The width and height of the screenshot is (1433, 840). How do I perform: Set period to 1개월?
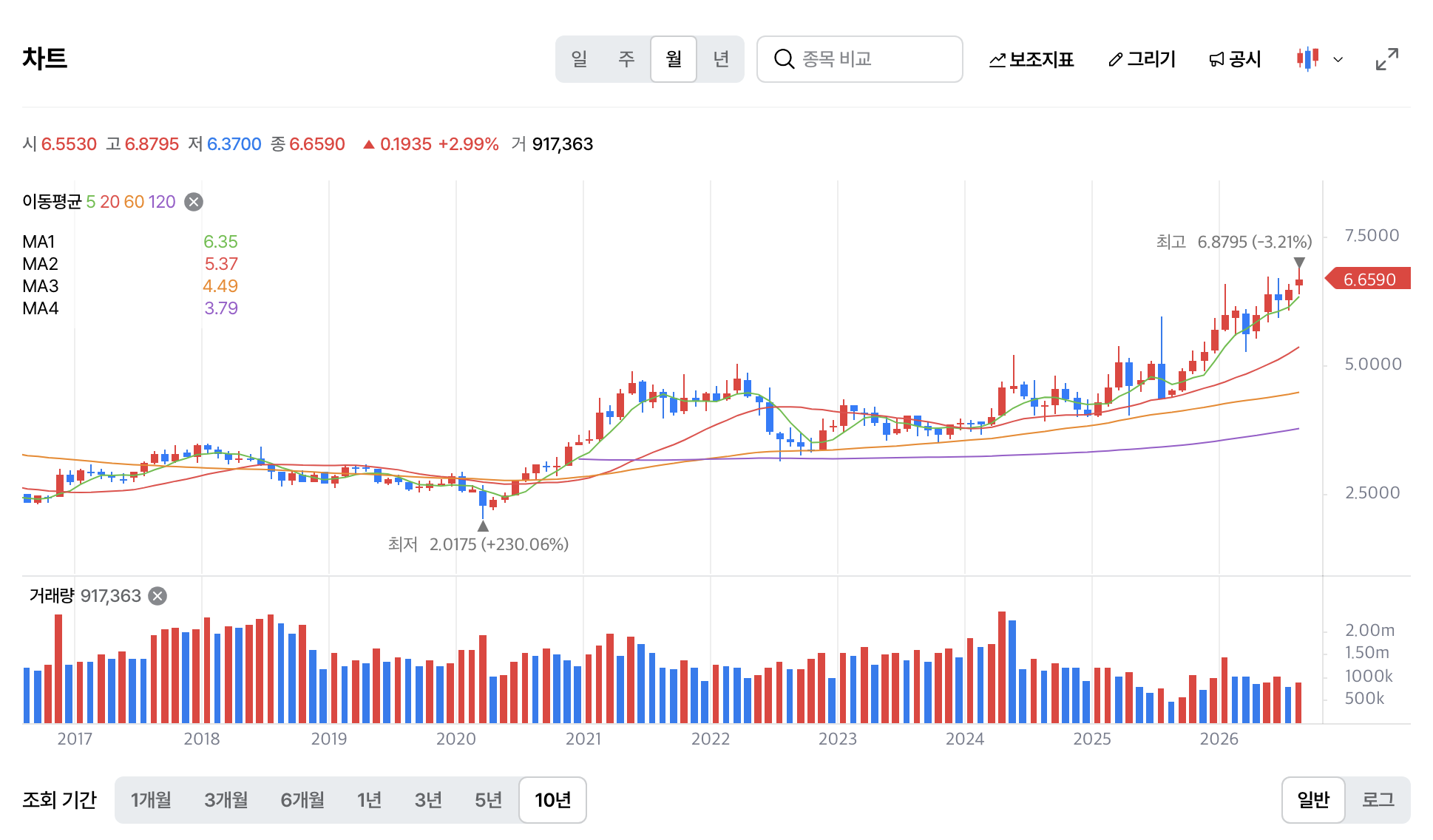151,799
